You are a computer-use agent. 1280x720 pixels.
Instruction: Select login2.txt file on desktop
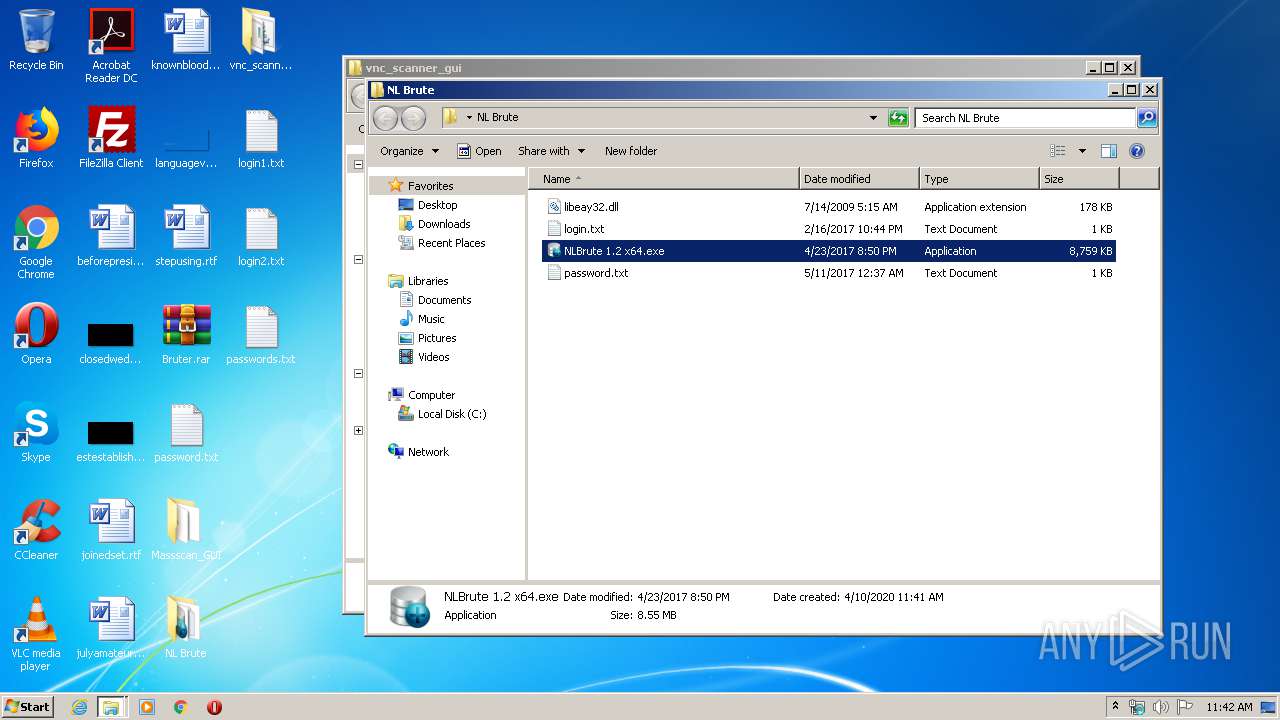pyautogui.click(x=261, y=236)
